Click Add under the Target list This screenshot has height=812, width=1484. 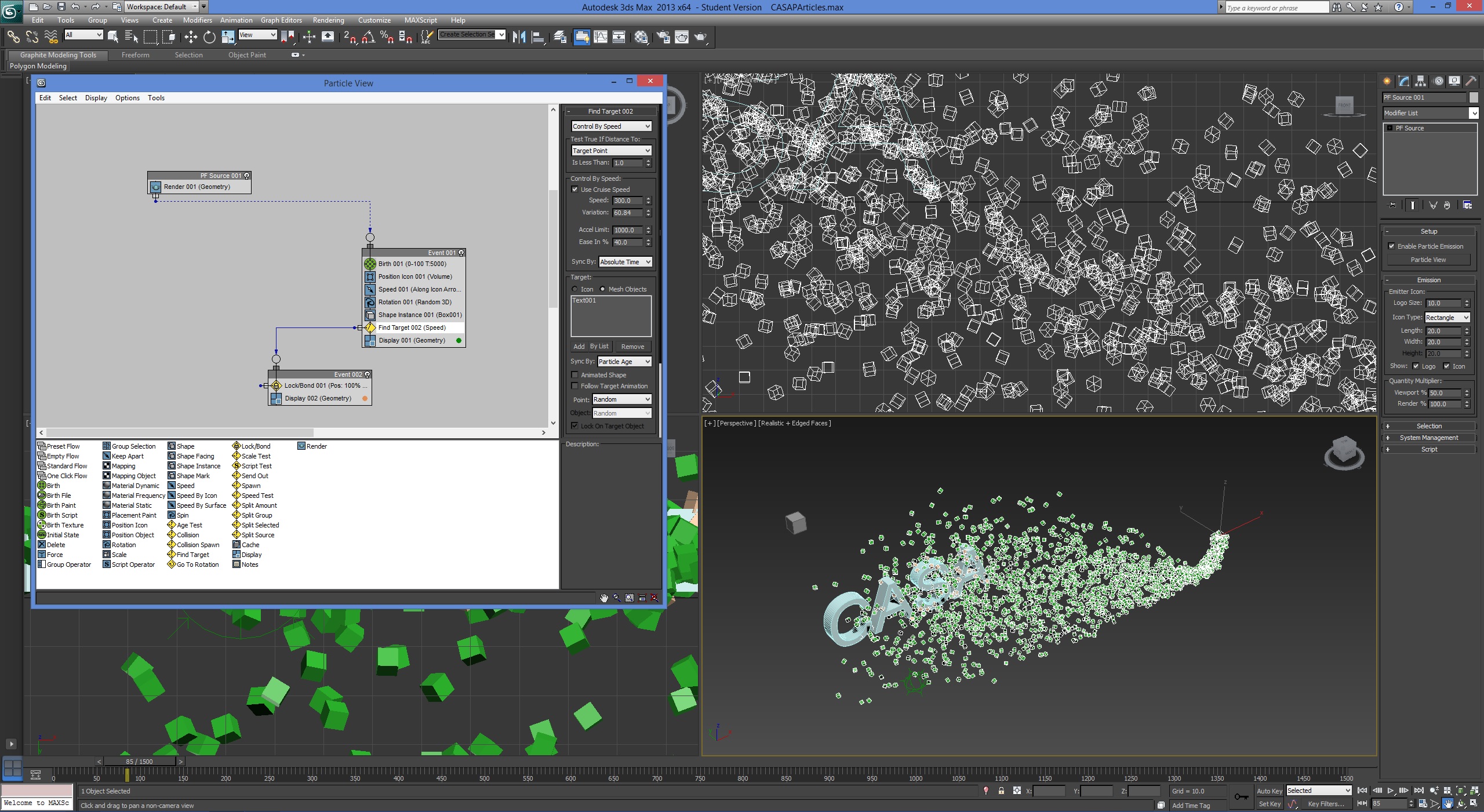(579, 346)
